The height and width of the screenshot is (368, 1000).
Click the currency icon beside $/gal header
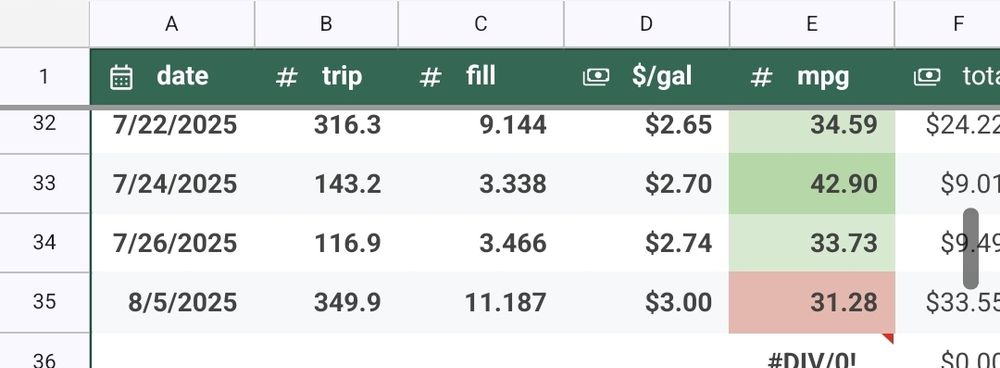pos(596,77)
